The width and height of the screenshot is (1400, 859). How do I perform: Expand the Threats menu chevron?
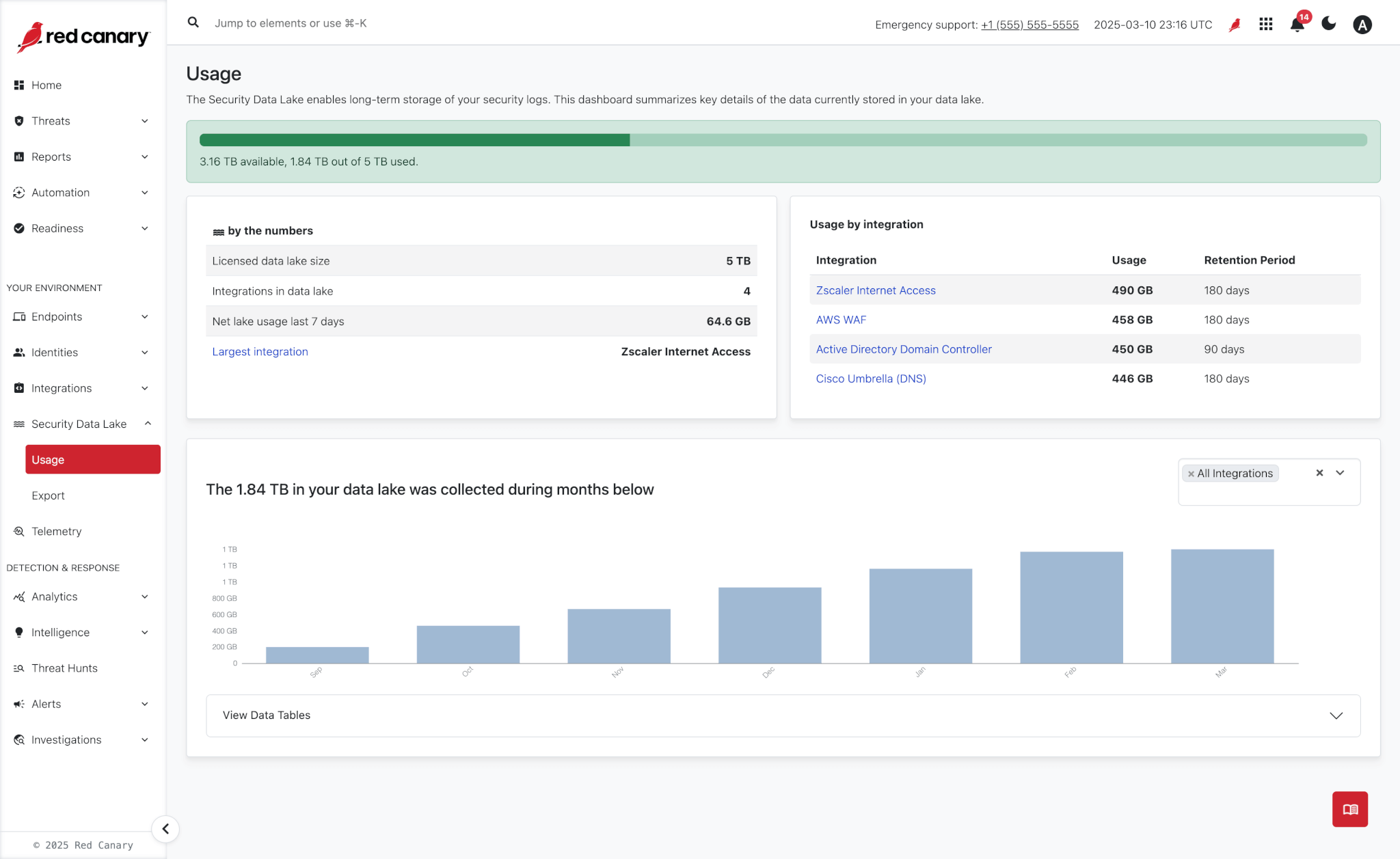point(145,121)
